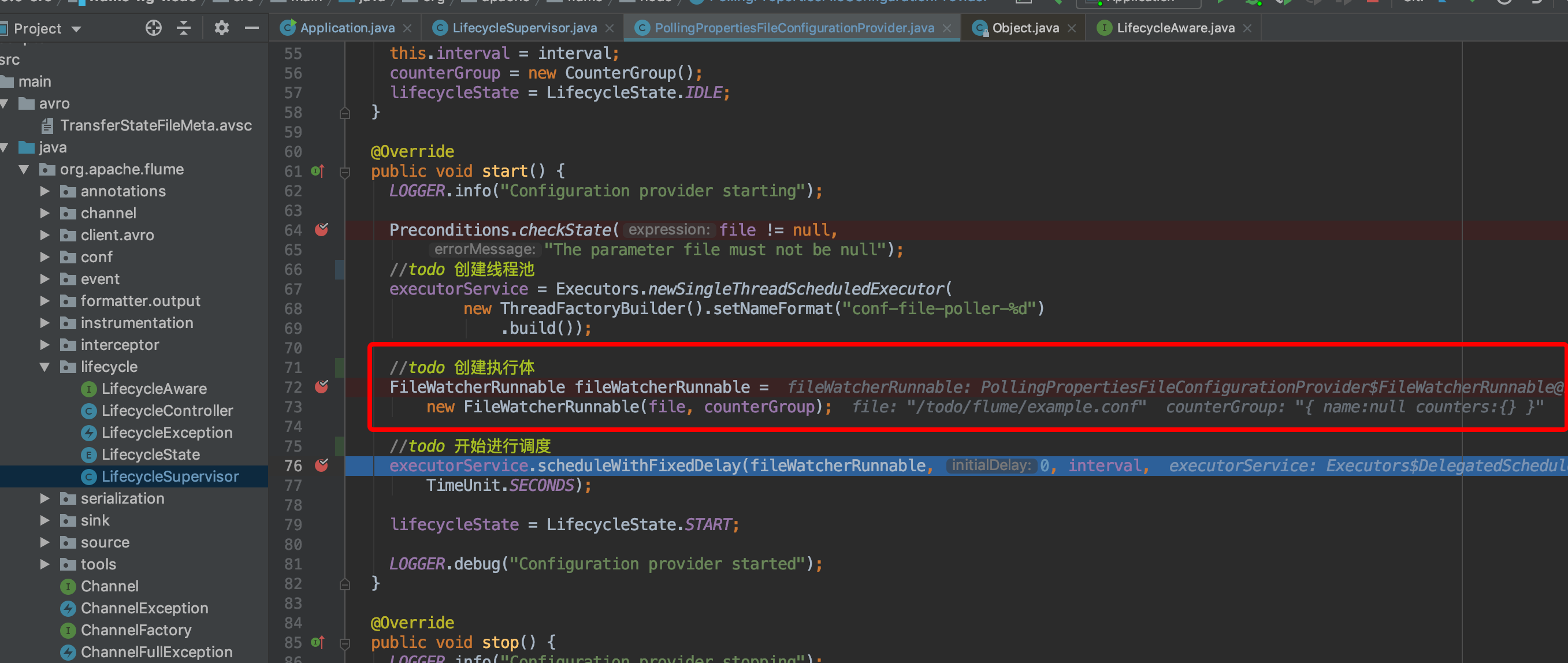Close the LifecycleSupervisor.java tab

click(x=610, y=27)
